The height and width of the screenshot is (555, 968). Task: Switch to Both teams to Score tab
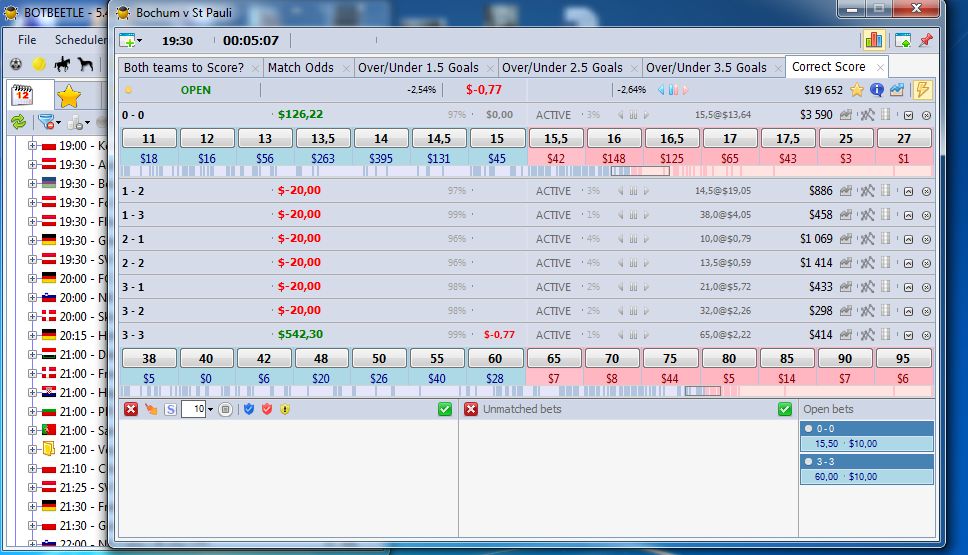coord(184,67)
